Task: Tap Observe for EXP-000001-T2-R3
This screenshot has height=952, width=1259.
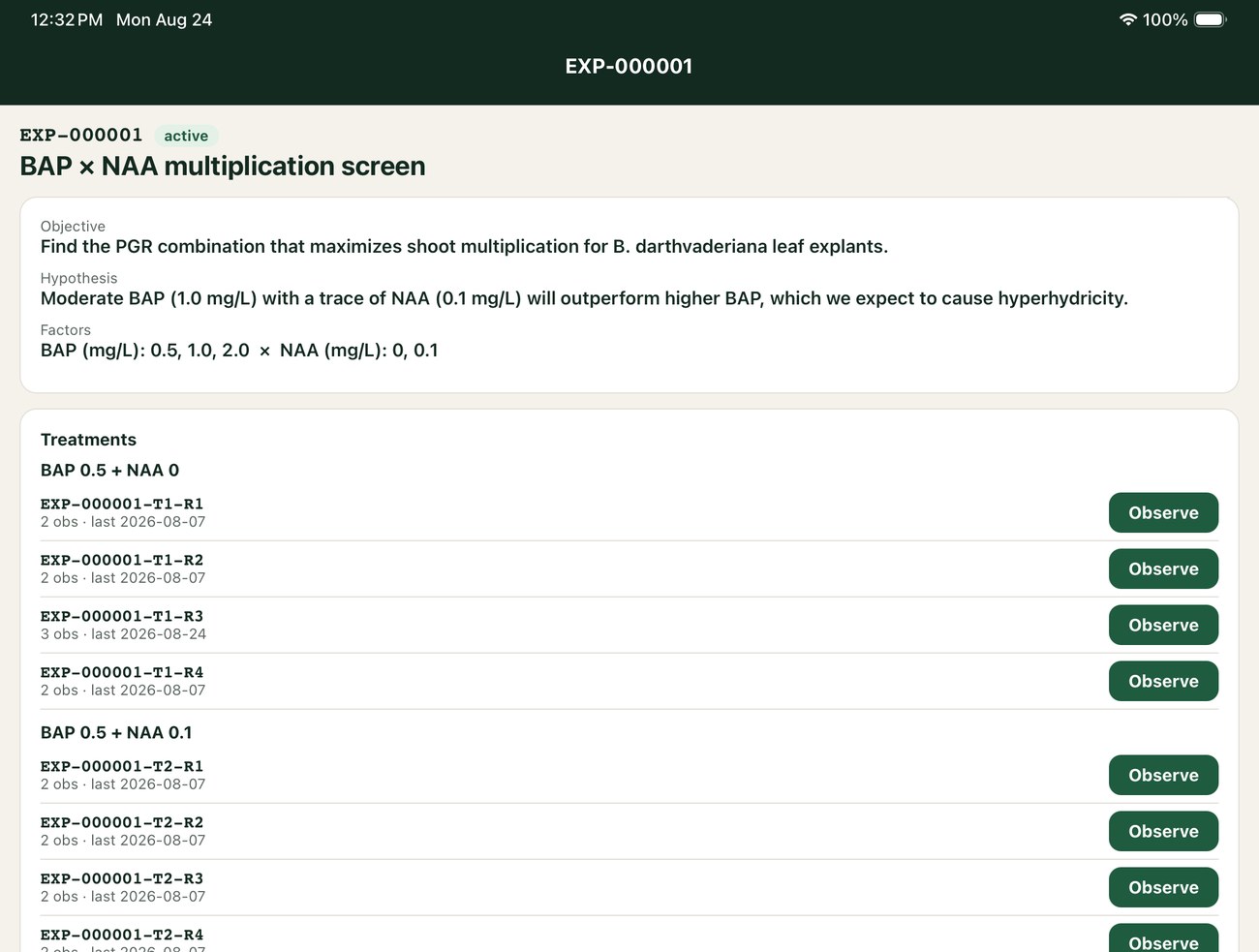Action: [x=1163, y=887]
